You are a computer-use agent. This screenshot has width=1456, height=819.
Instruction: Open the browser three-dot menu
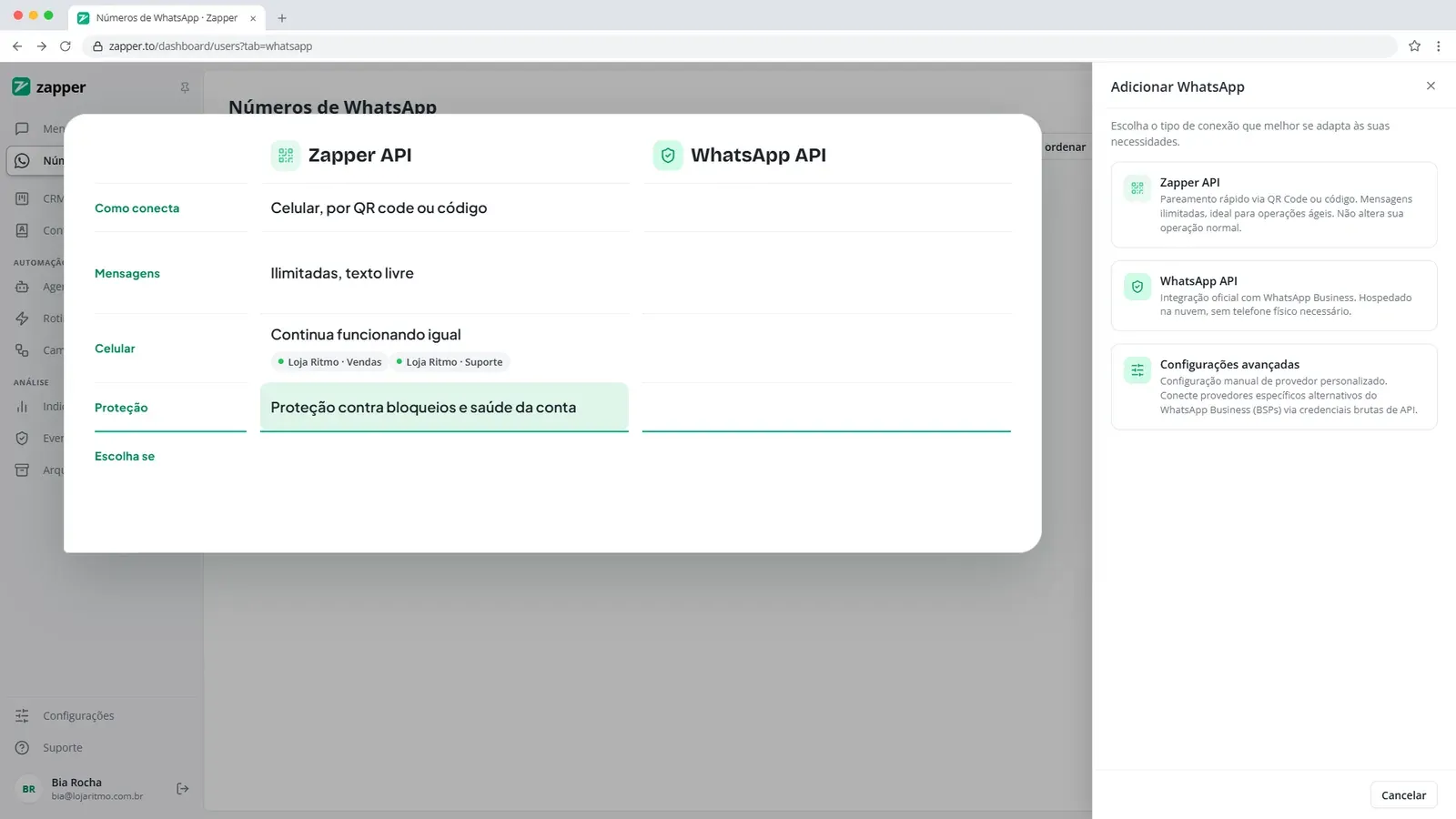tap(1439, 46)
